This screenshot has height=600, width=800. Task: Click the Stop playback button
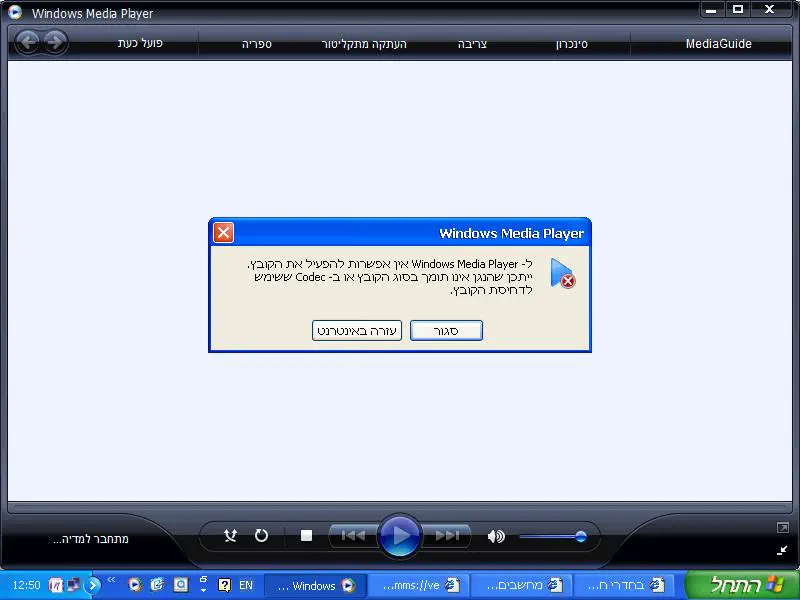click(307, 536)
